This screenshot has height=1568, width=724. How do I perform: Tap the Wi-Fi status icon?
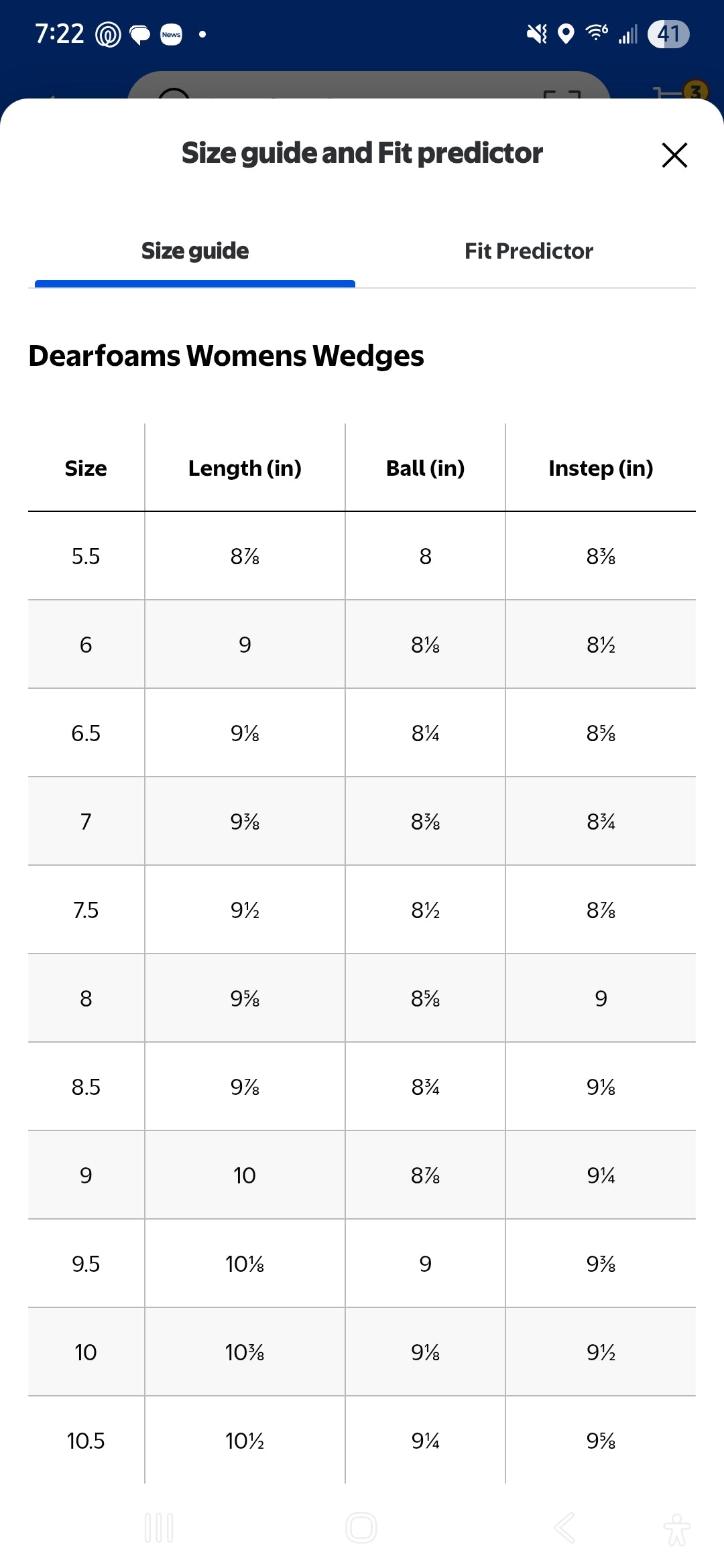pyautogui.click(x=596, y=32)
